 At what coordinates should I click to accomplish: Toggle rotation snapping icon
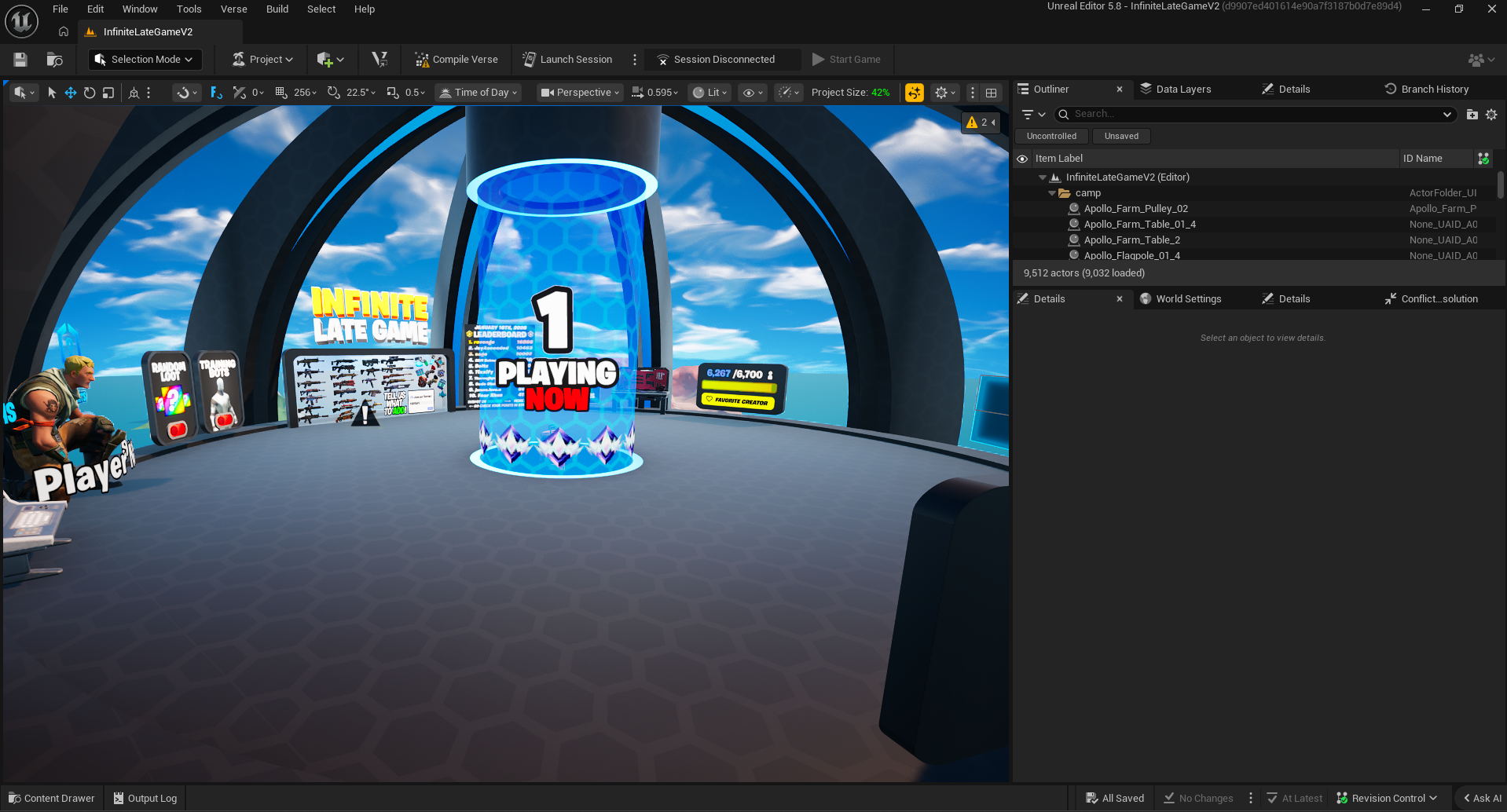pos(334,93)
